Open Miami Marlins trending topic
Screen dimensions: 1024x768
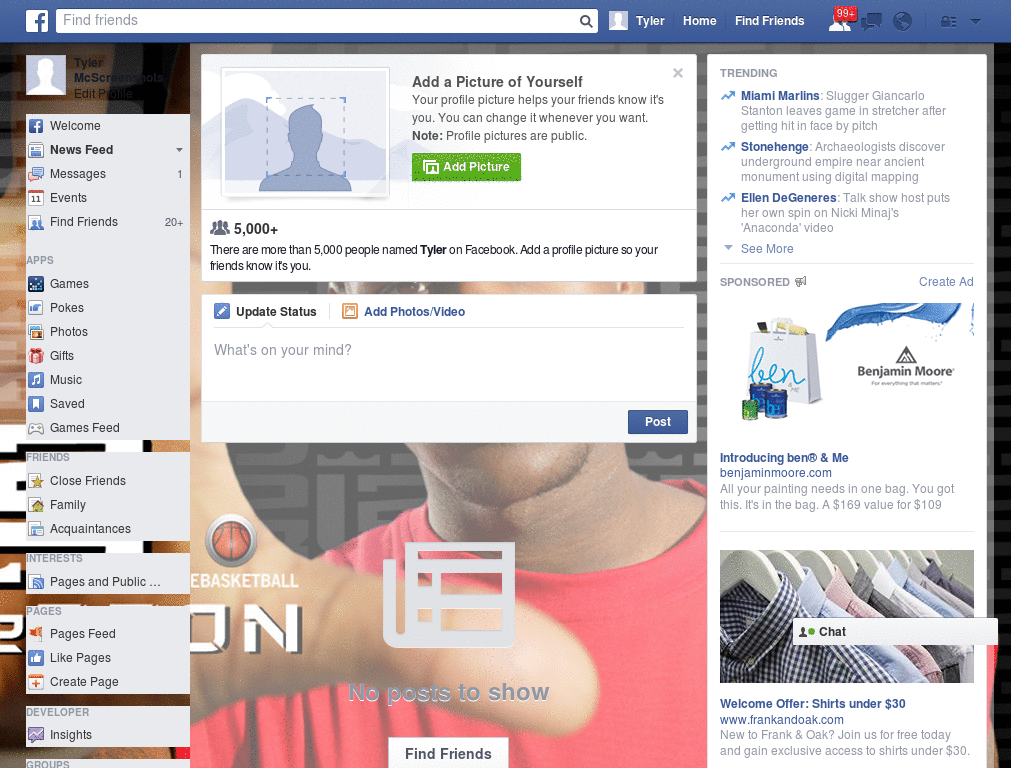point(780,96)
